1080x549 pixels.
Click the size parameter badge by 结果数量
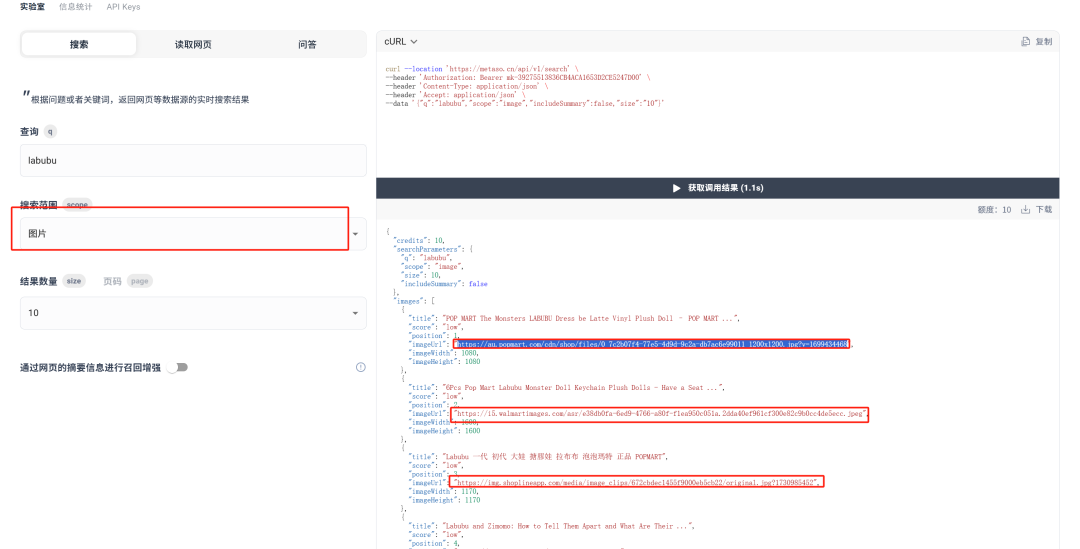(x=74, y=281)
